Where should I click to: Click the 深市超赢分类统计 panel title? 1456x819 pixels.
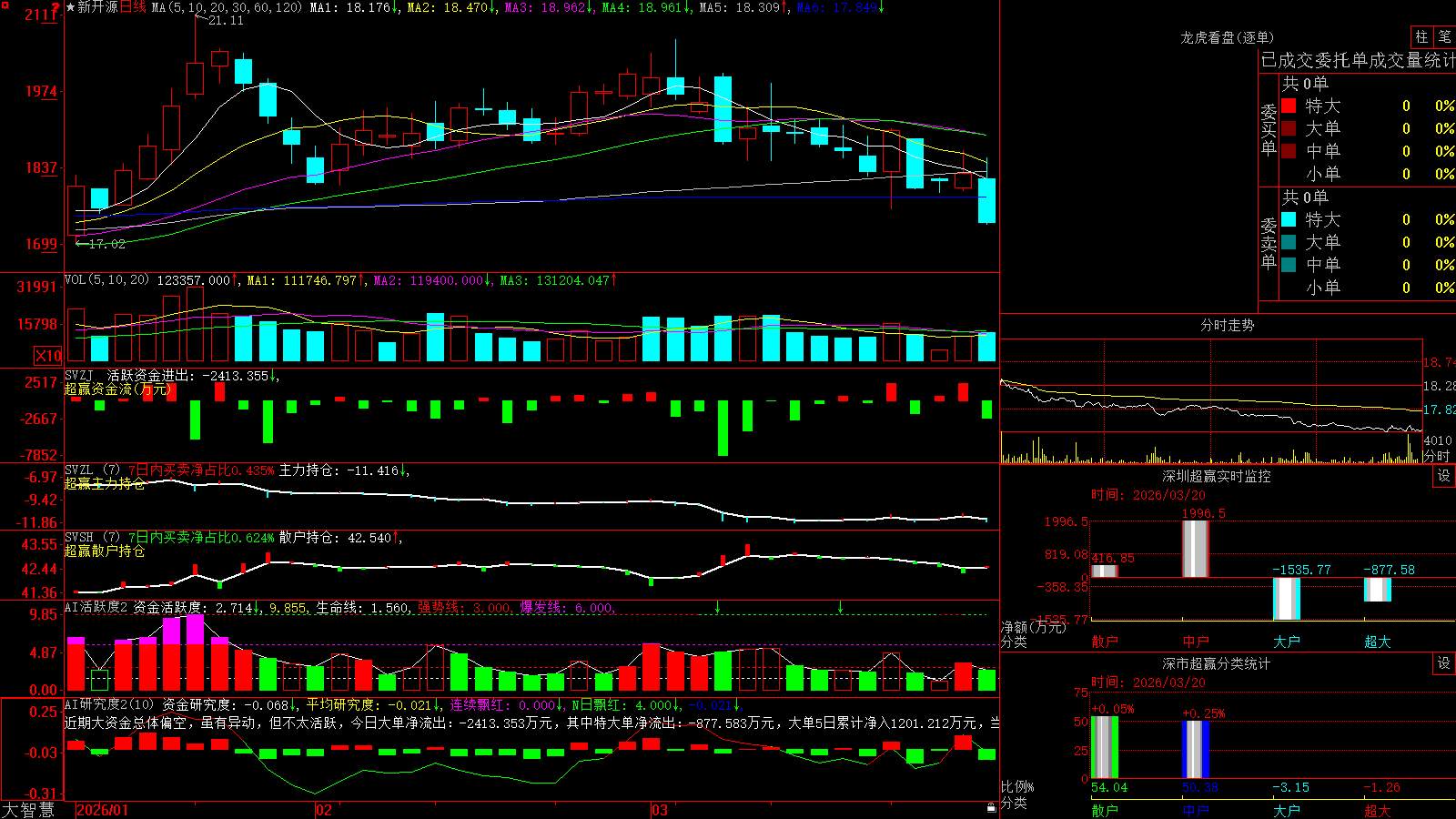(1216, 663)
